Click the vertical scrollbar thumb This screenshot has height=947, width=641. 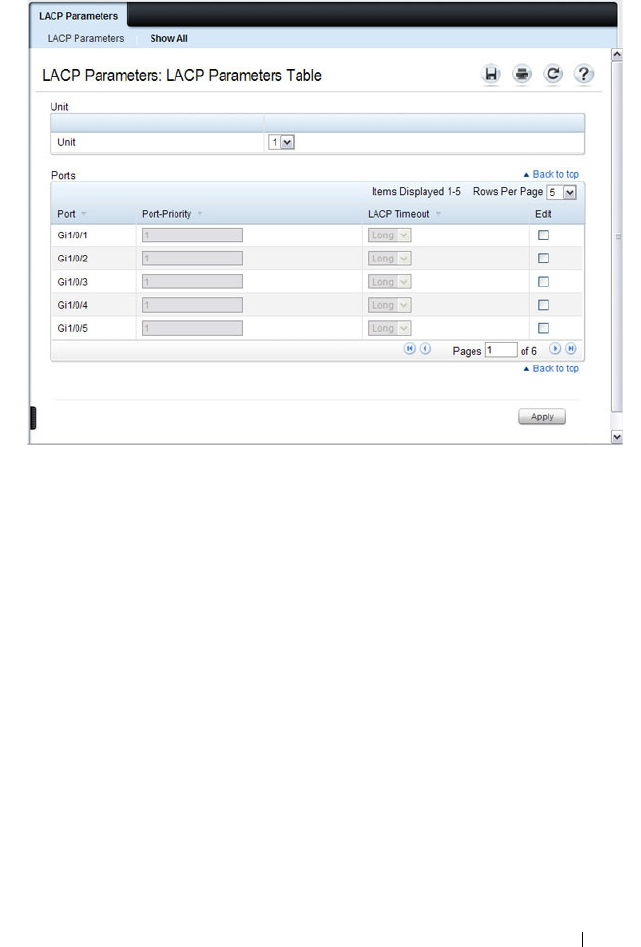(617, 236)
